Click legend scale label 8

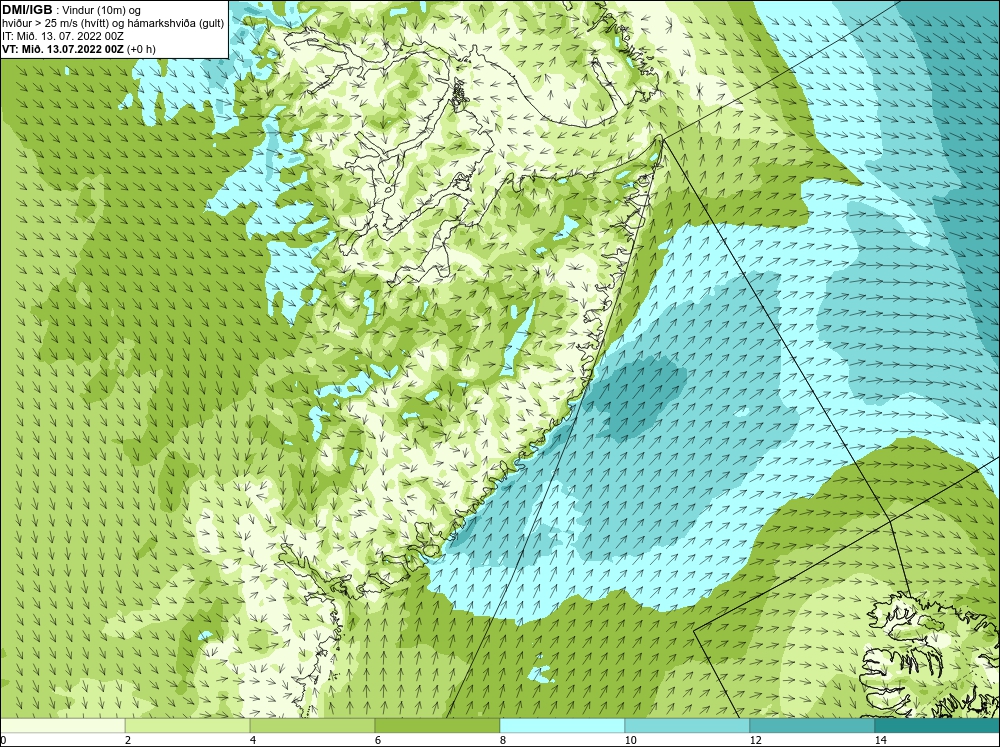pos(503,740)
